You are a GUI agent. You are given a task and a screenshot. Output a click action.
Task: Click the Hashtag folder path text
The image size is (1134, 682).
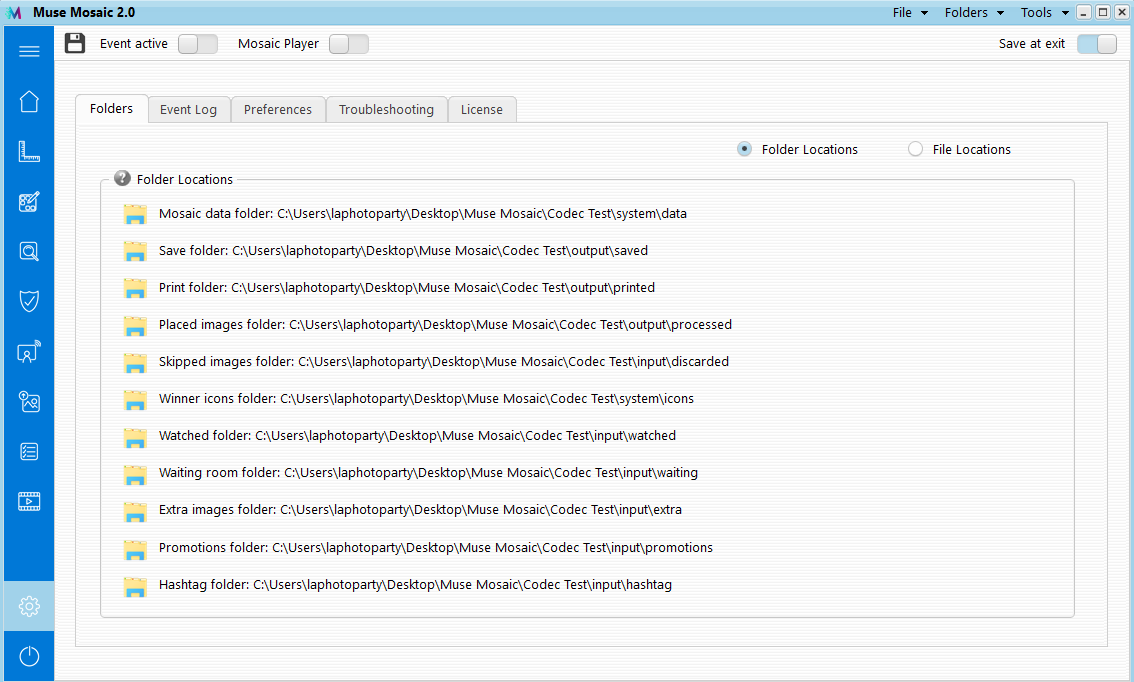tap(415, 584)
